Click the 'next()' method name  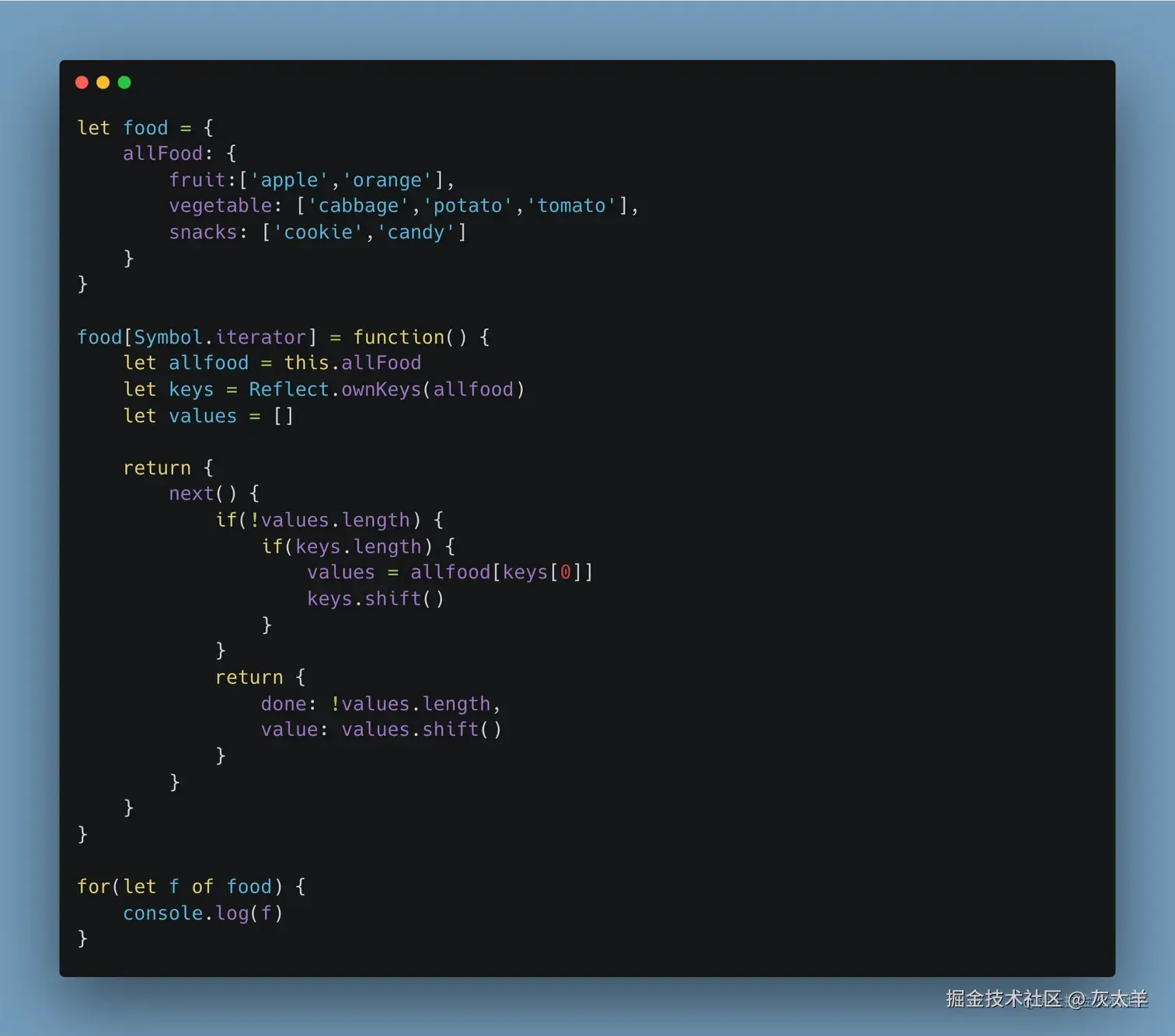pos(203,494)
